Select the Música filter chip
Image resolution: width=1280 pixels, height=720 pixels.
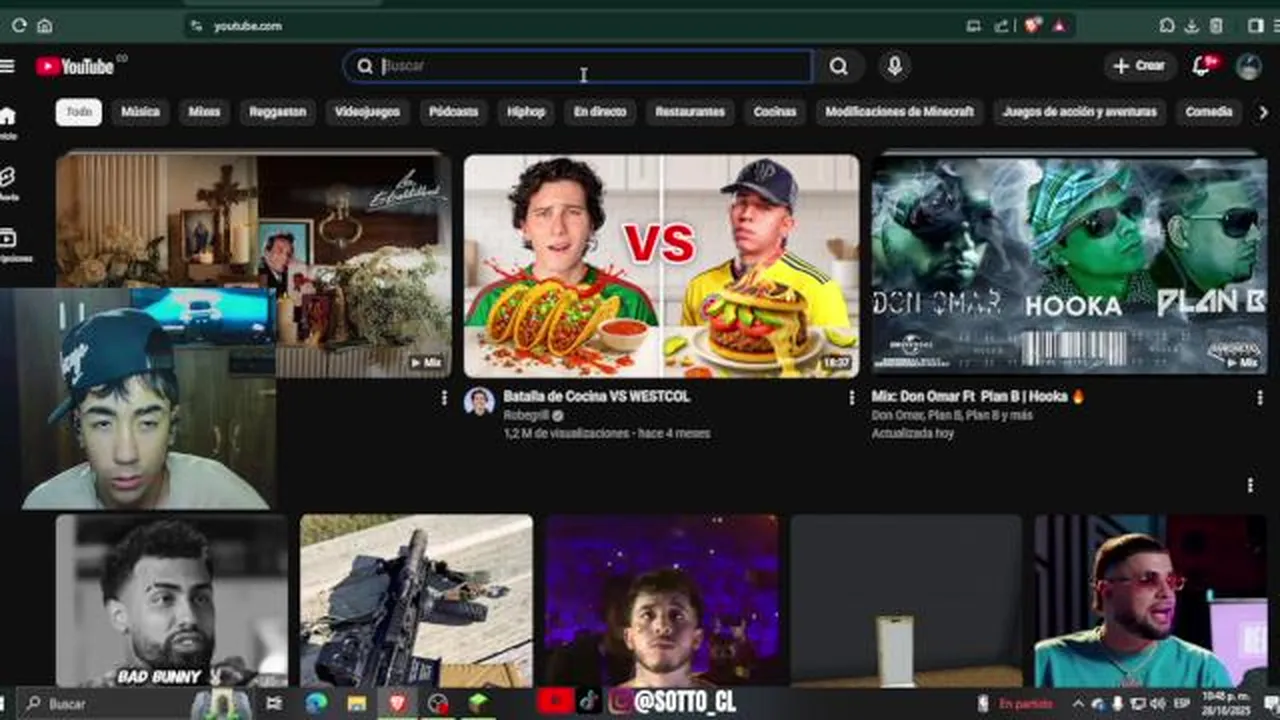140,112
